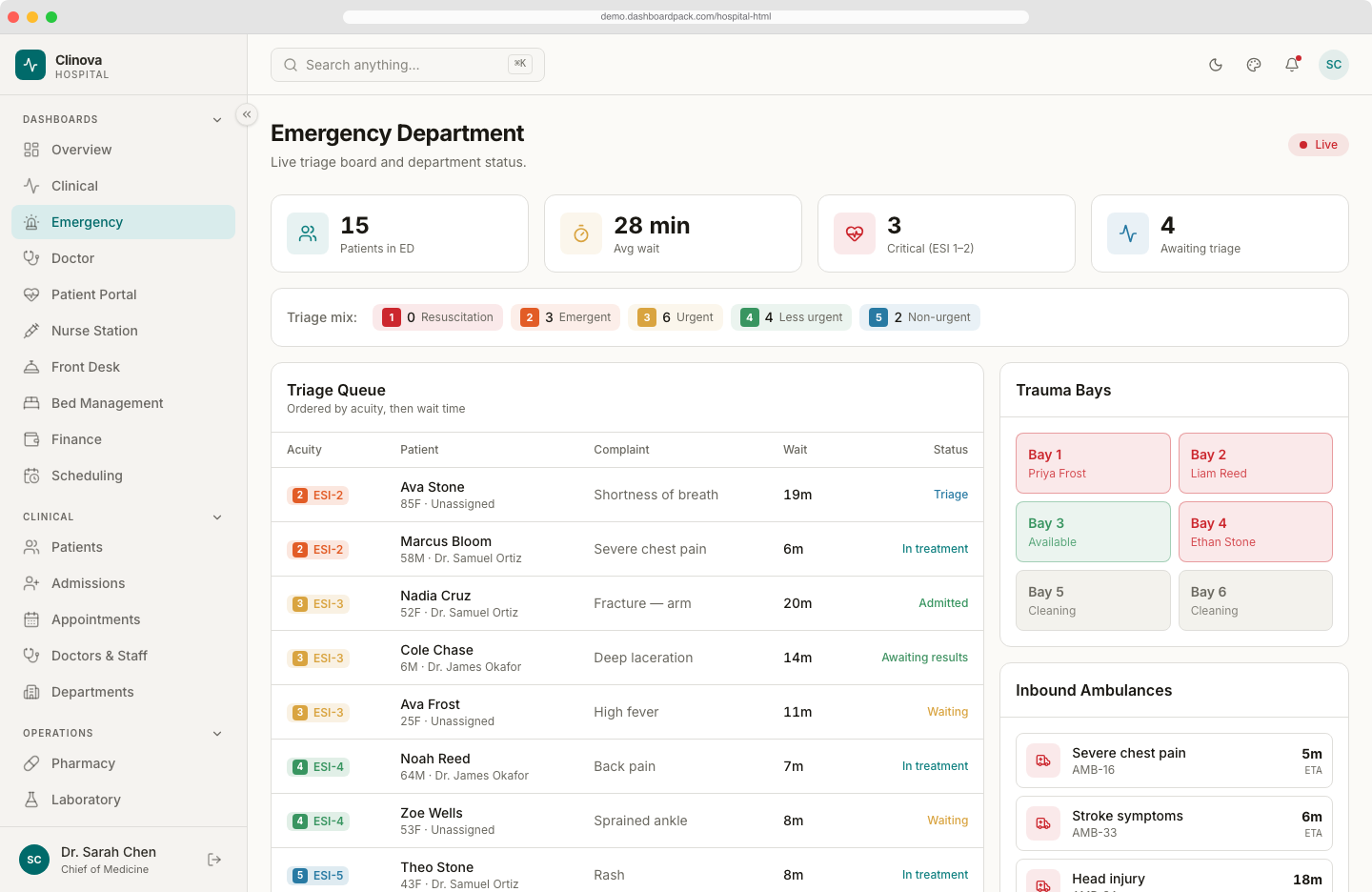Click the Front Desk bell icon
The width and height of the screenshot is (1372, 892).
31,367
